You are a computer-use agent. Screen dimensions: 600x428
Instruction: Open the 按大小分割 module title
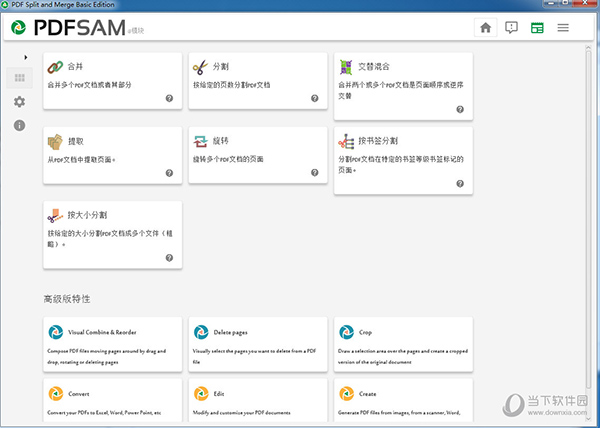point(87,215)
